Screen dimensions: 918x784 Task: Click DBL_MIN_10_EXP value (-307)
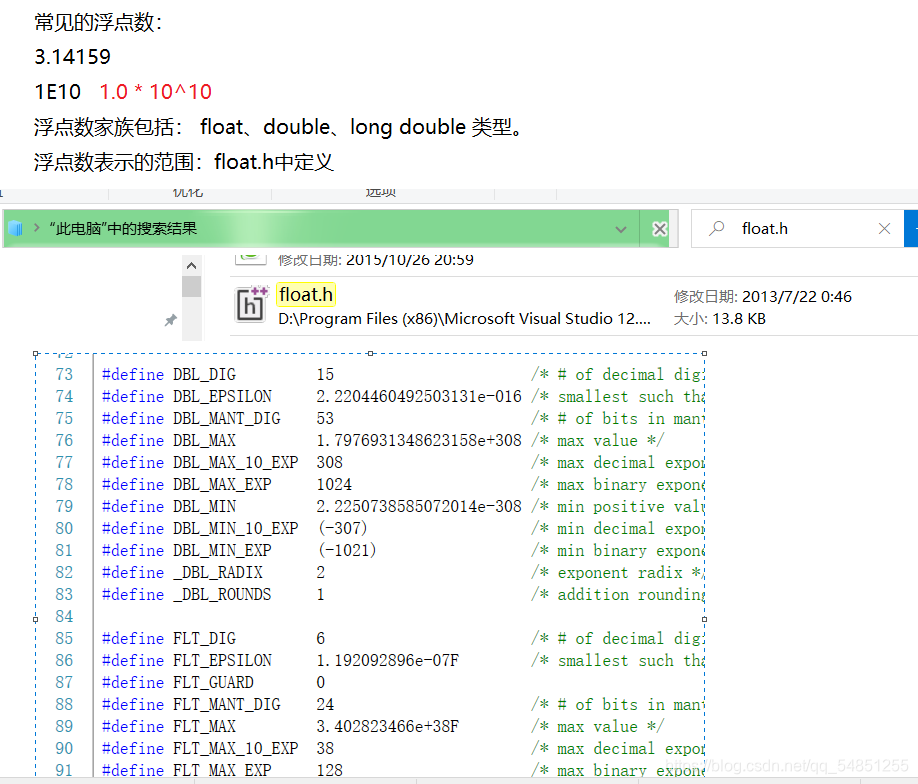click(x=342, y=528)
